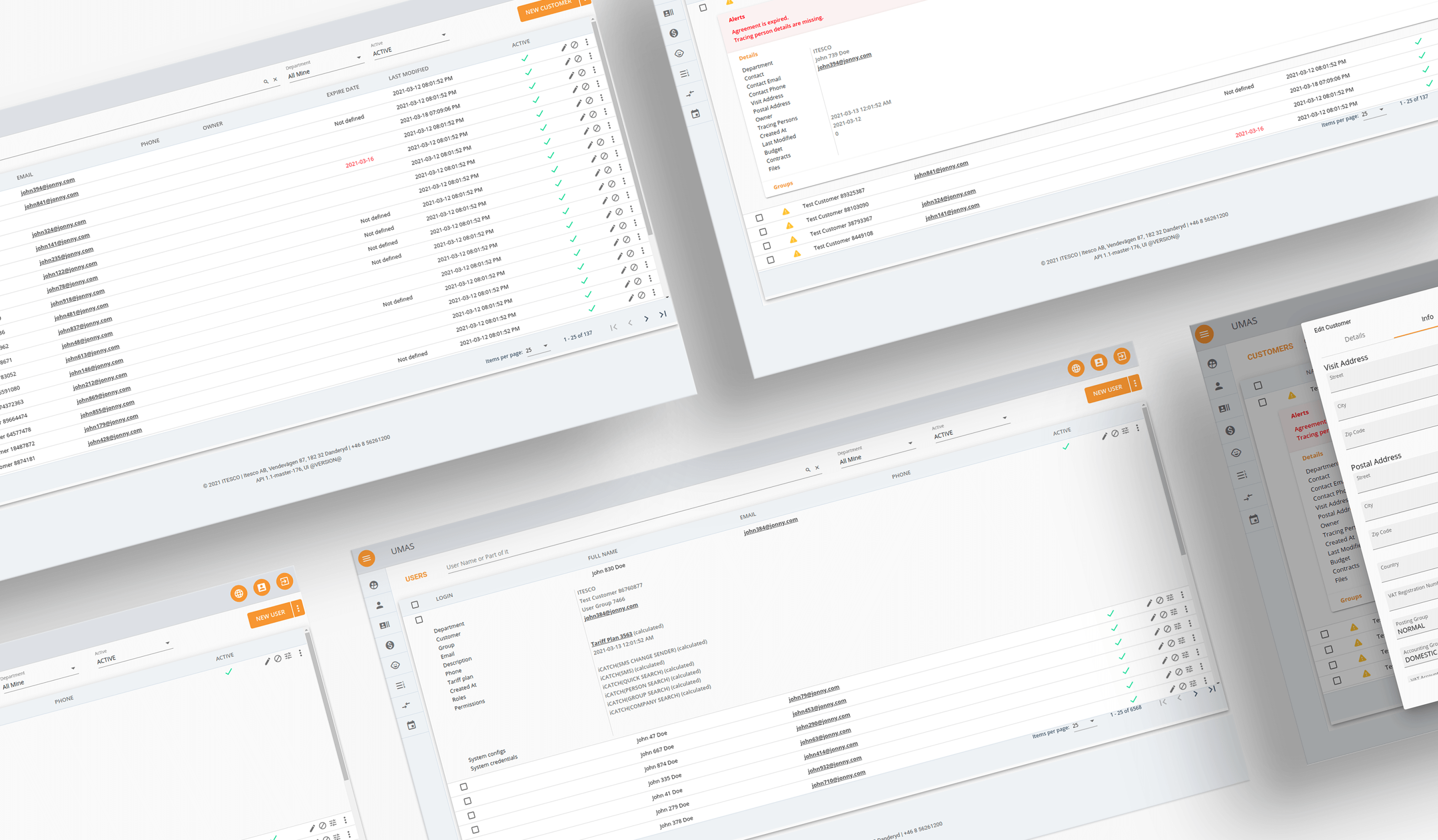Viewport: 1438px width, 840px height.
Task: Open Items per page dropdown under the customer list
Action: (x=537, y=348)
